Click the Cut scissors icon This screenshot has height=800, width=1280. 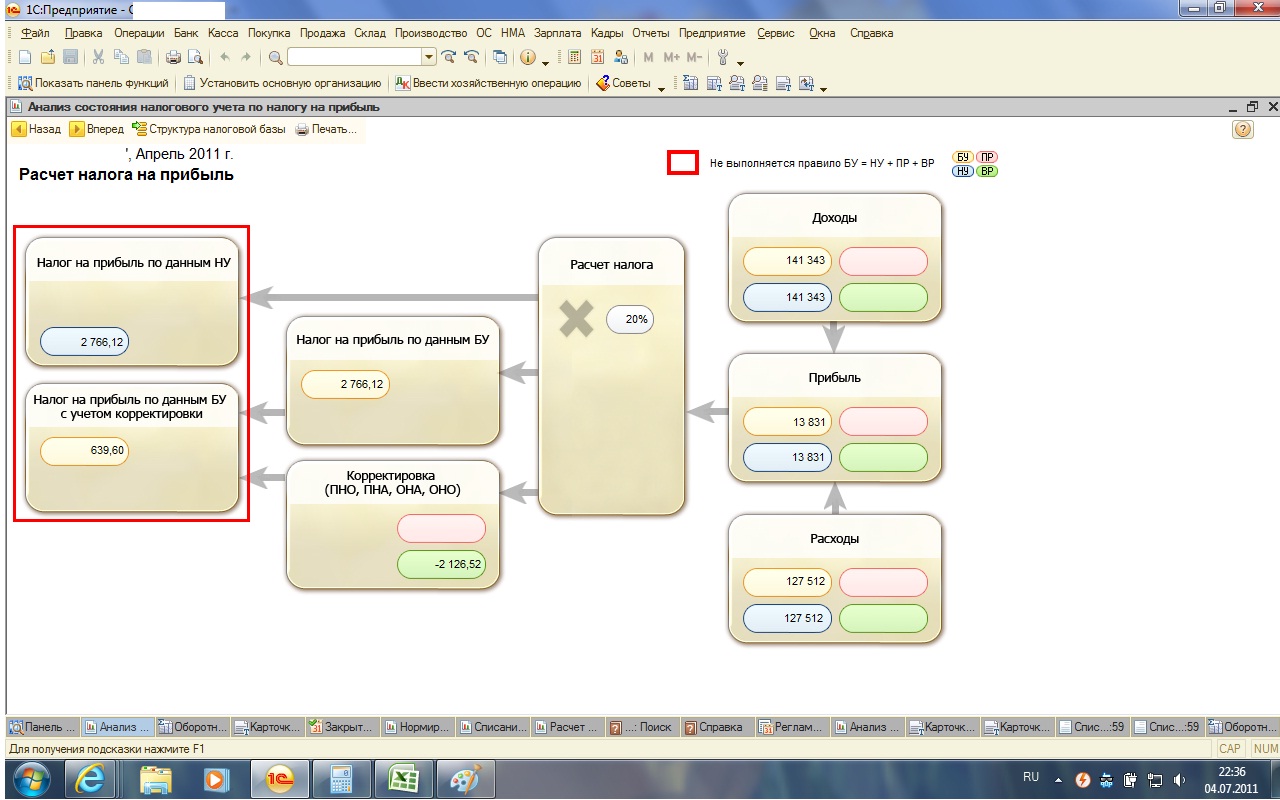(x=99, y=57)
